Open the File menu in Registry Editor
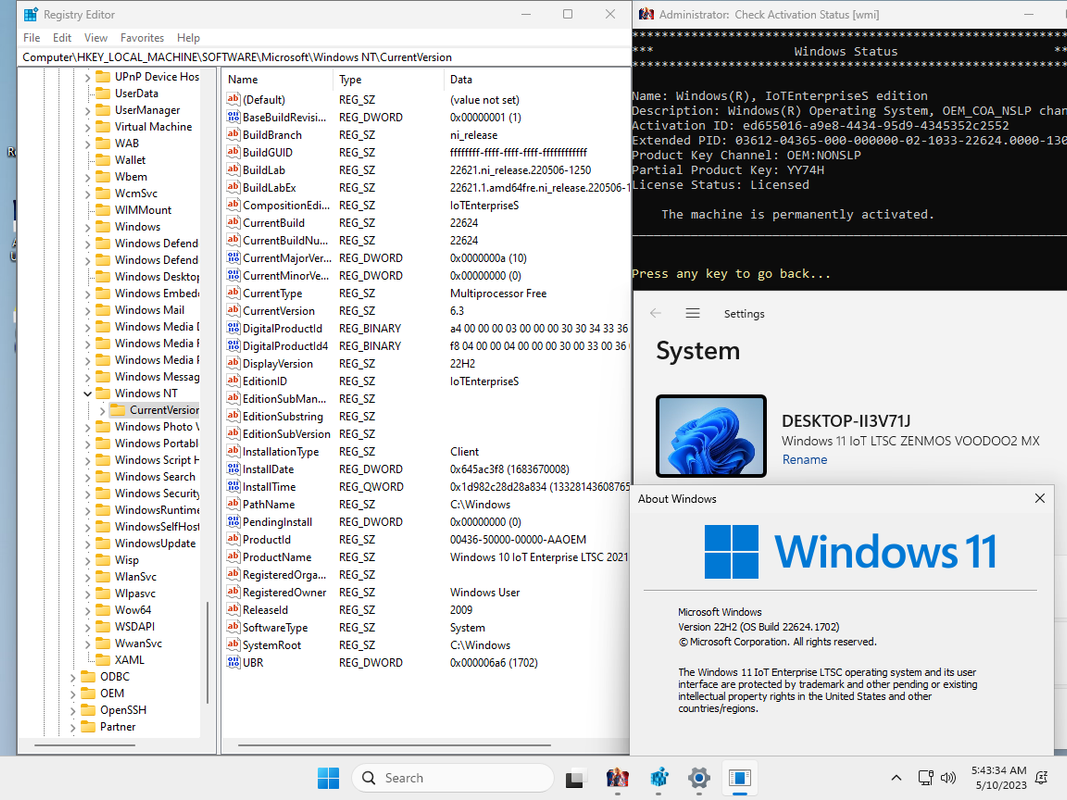Screen dimensions: 1067x800 31,38
